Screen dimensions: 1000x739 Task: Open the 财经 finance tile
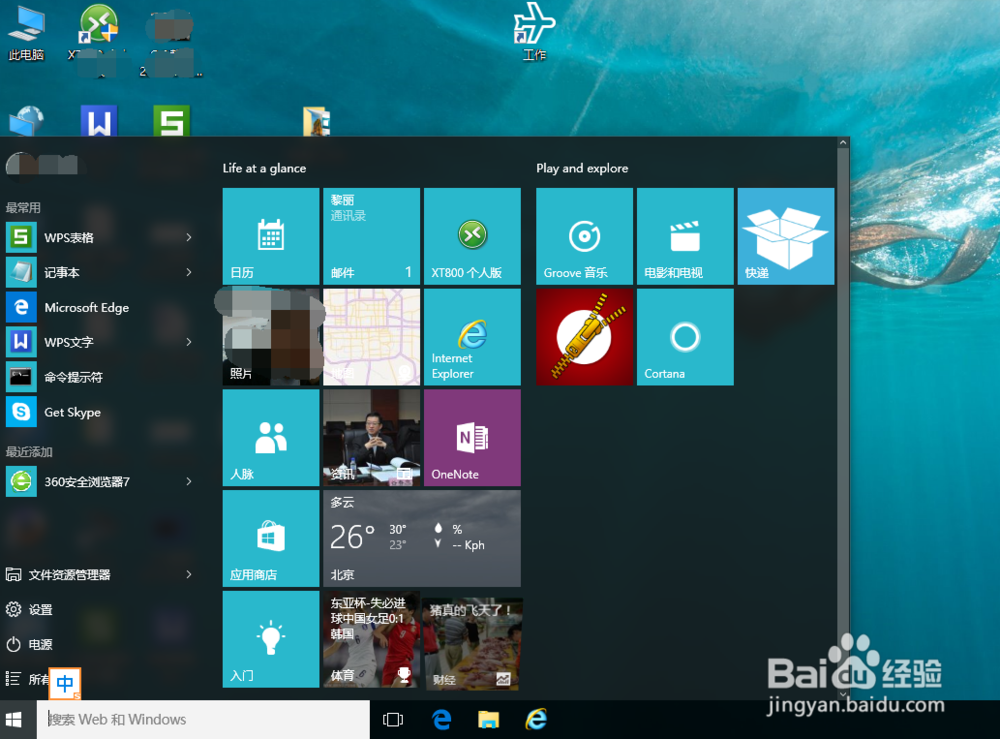pos(472,643)
